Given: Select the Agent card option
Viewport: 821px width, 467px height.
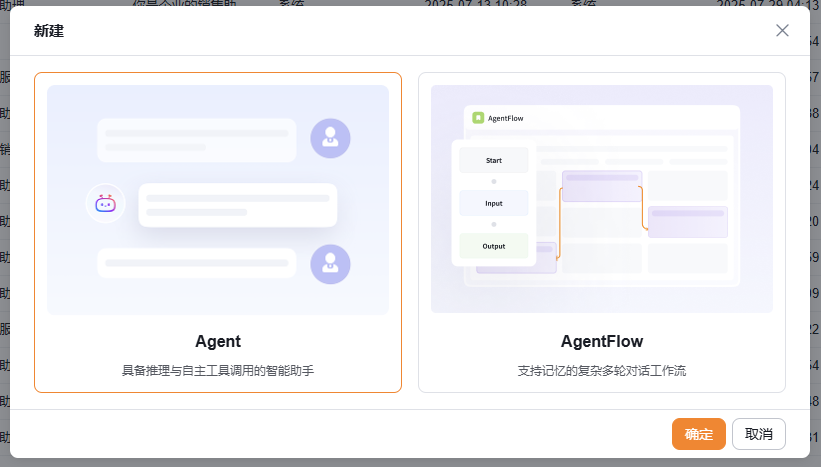Looking at the screenshot, I should coord(218,232).
